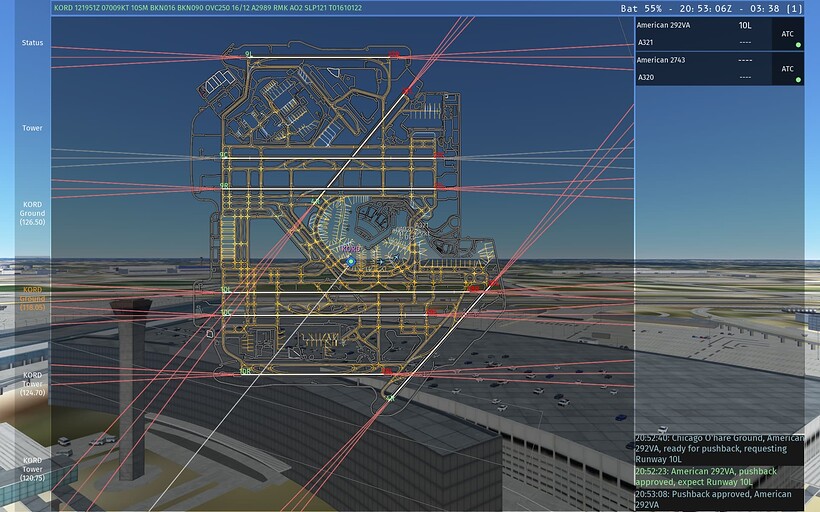Screen dimensions: 820x512
Task: Switch to KORD Ground 126.50 frequency
Action: 32,213
